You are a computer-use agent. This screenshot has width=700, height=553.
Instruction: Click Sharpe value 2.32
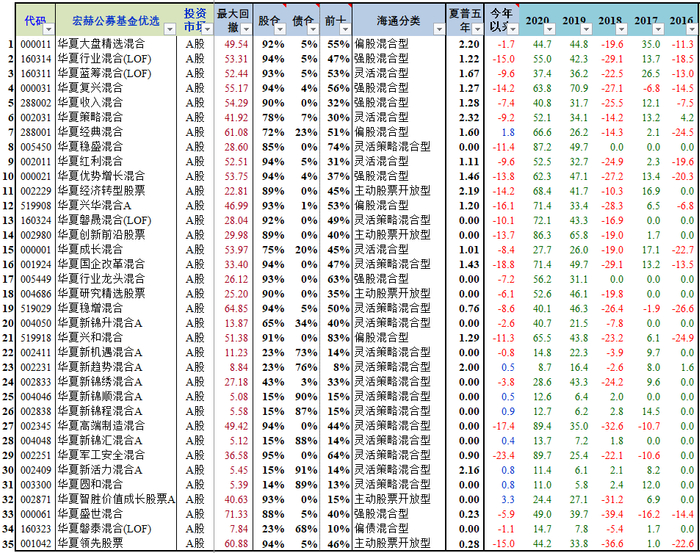tap(469, 118)
